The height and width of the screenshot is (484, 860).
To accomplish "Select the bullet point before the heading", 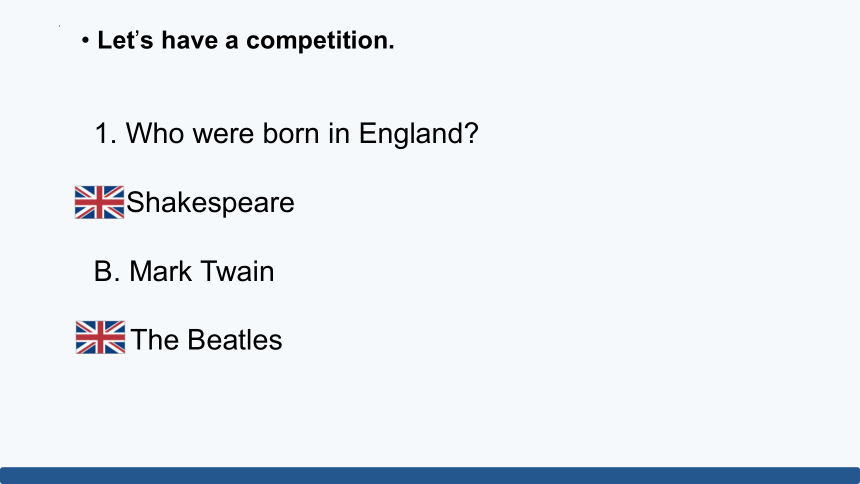I will click(85, 40).
